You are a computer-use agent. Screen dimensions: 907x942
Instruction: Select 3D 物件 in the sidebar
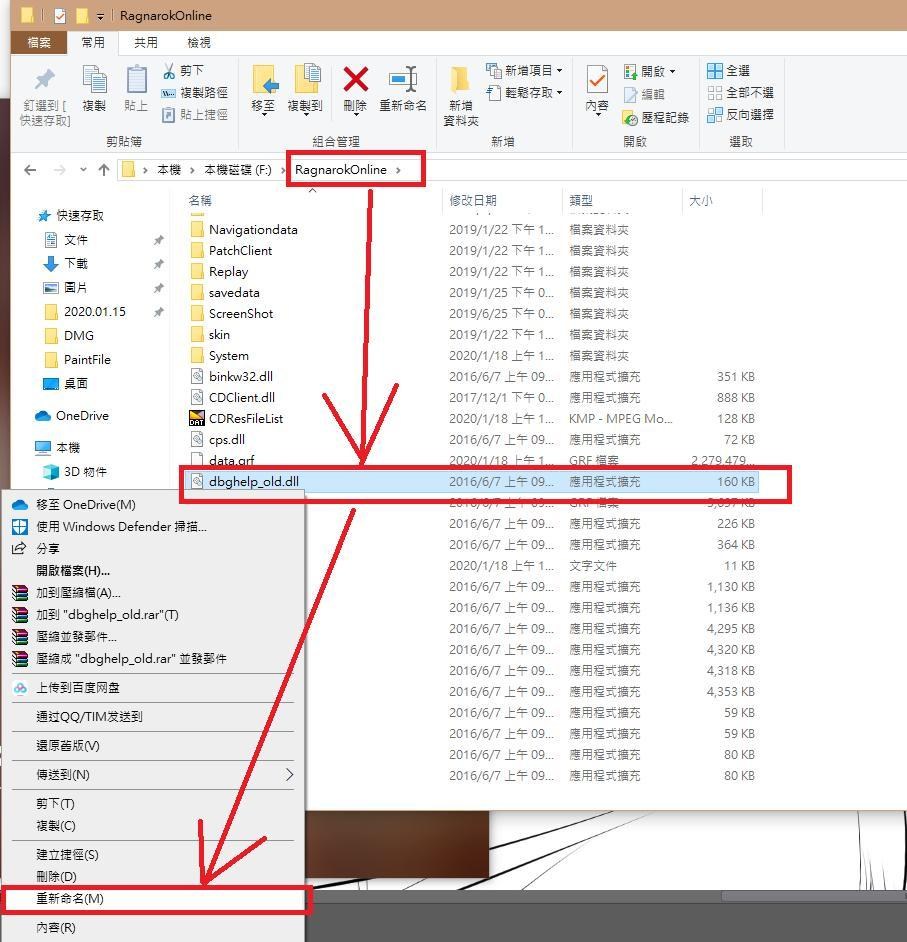pyautogui.click(x=85, y=472)
